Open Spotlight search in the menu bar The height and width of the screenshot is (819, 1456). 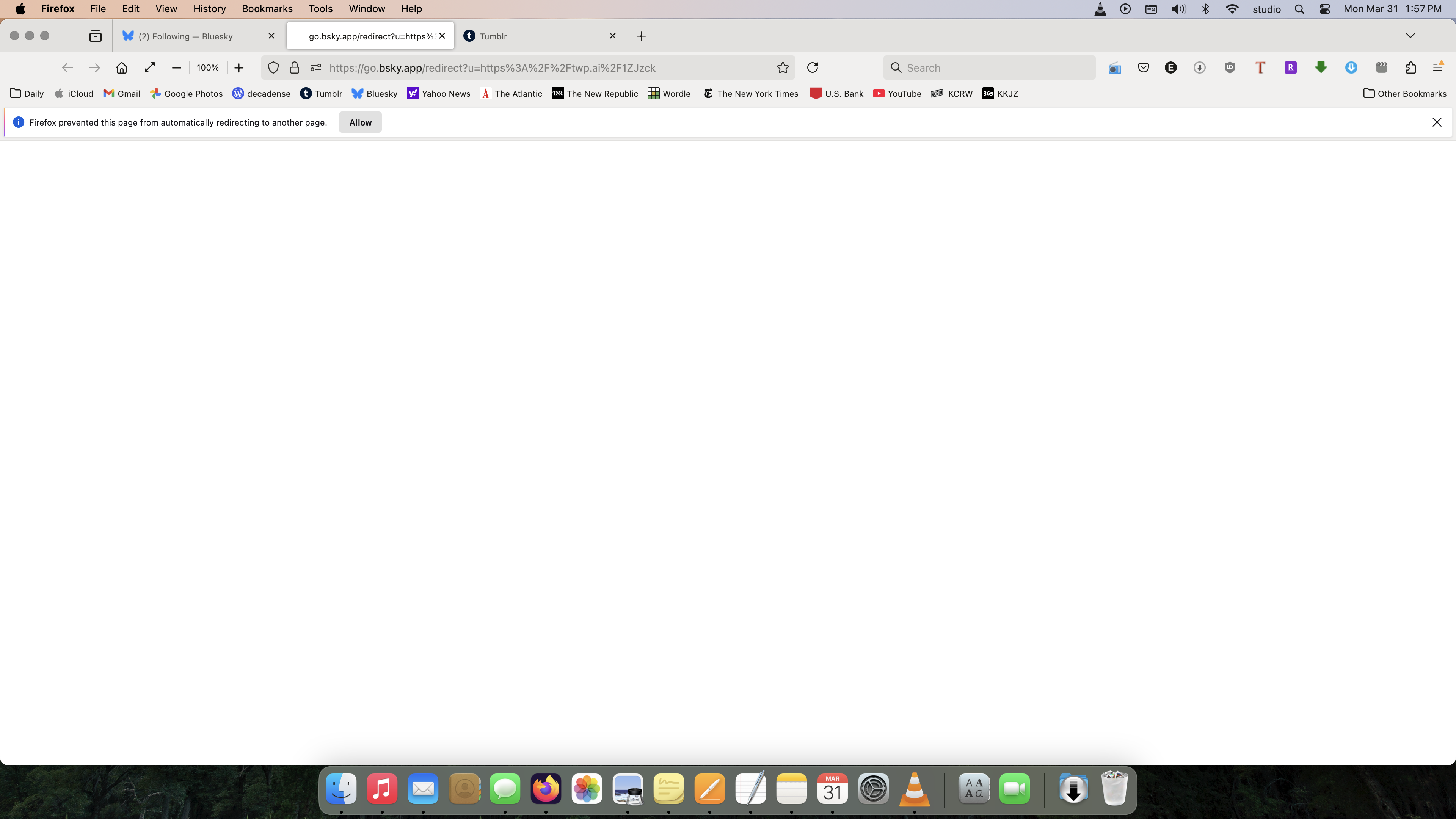coord(1299,9)
